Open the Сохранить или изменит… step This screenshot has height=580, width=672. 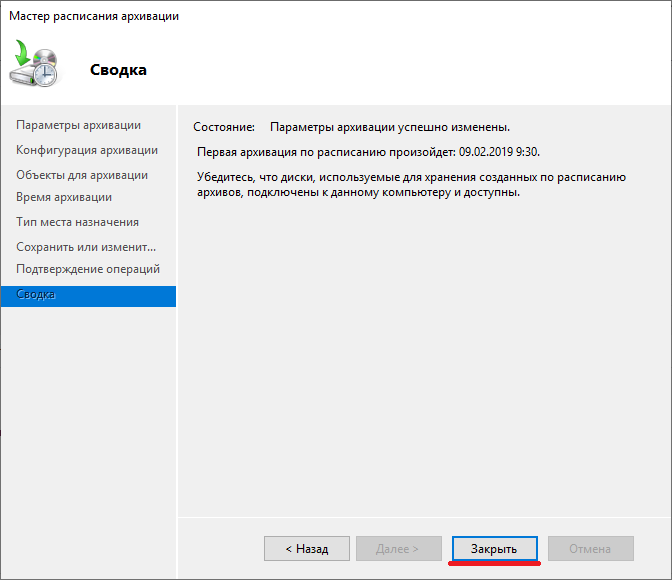pyautogui.click(x=86, y=247)
